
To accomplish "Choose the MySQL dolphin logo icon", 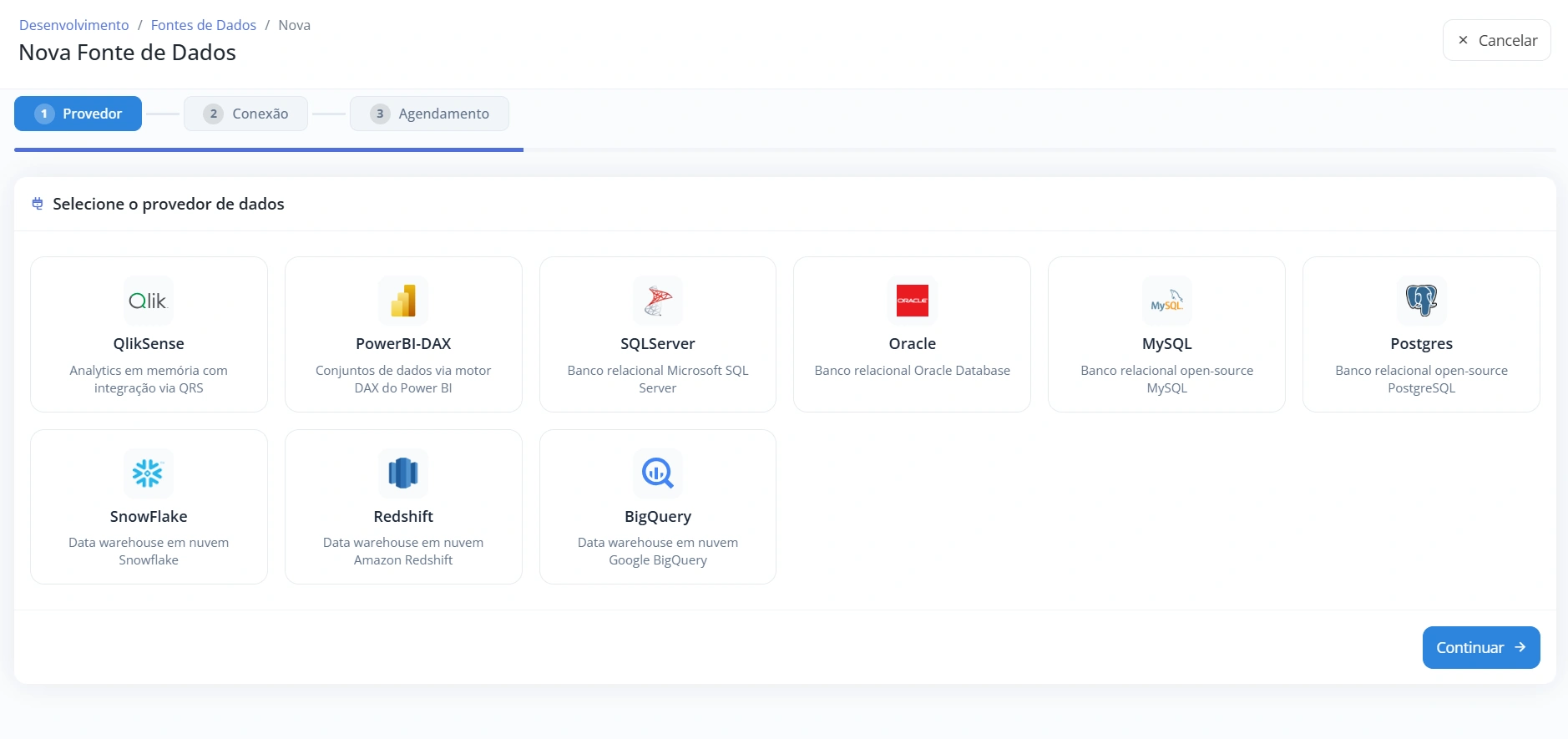I will [x=1167, y=301].
